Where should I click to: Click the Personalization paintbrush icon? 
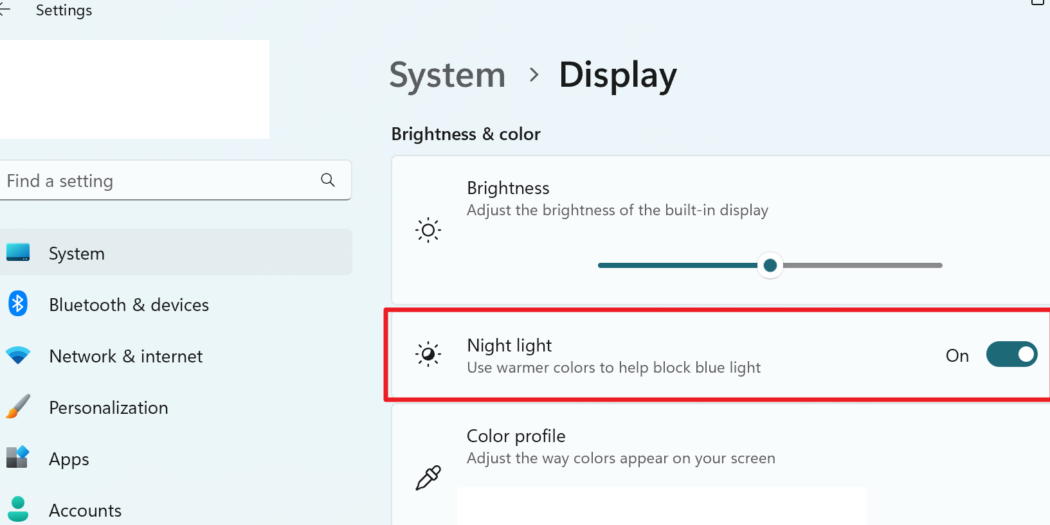[x=17, y=406]
